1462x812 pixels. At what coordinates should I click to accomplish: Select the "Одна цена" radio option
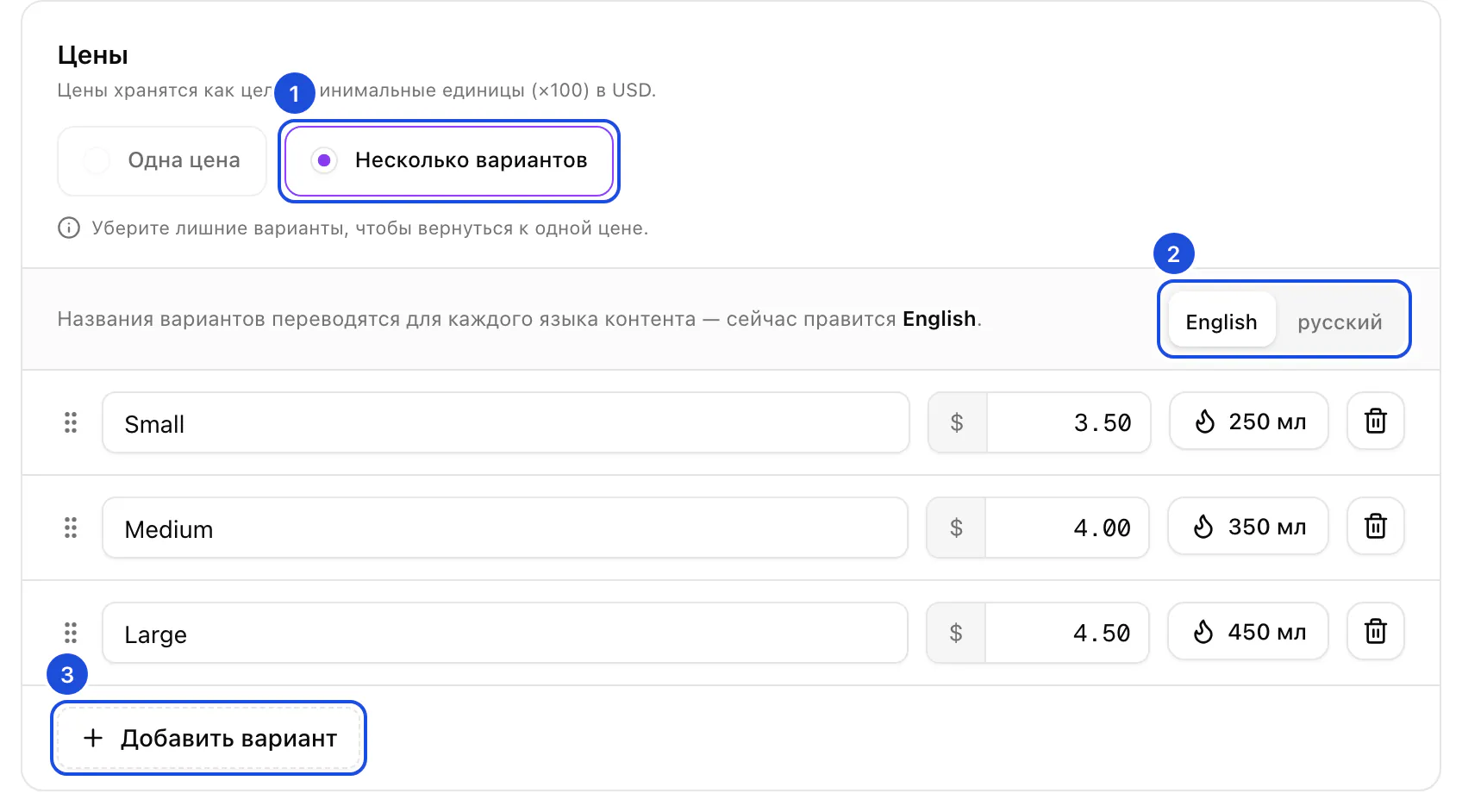(x=162, y=160)
